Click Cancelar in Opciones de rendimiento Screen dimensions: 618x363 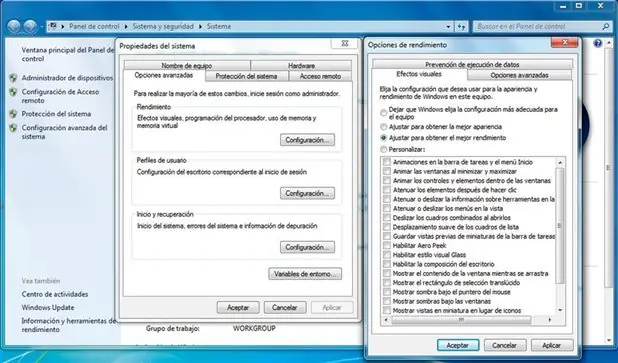tap(505, 345)
